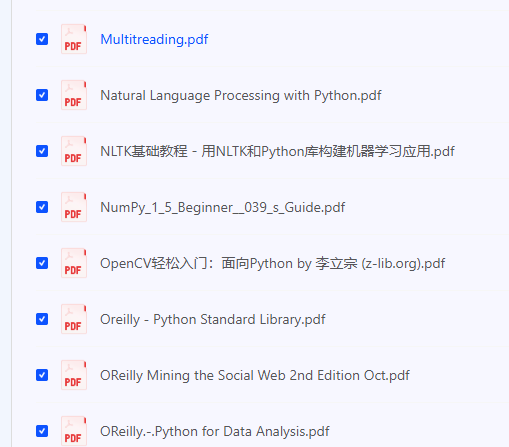Open NumPy_1_5_Beginner__039_s_Guide.pdf file name
This screenshot has height=447, width=509.
pos(223,208)
